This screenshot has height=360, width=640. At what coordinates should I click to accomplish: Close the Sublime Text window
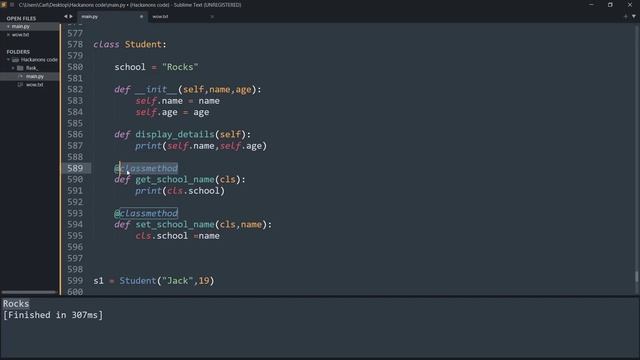click(630, 4)
